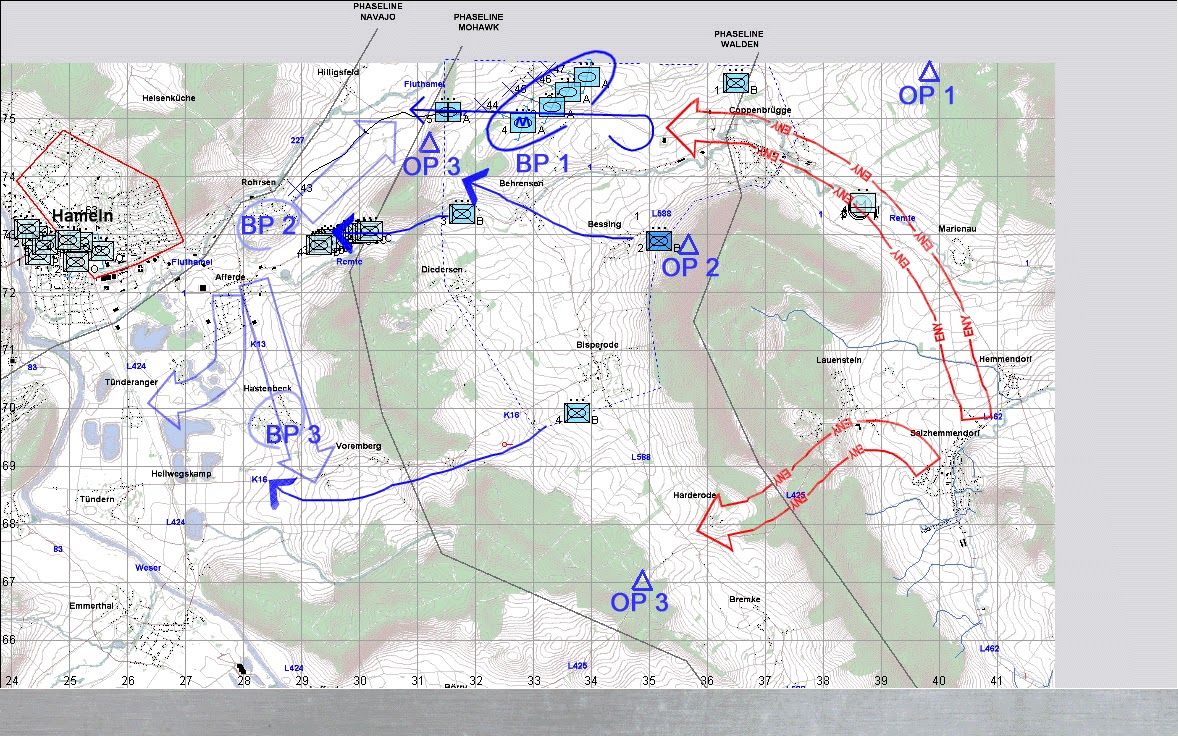
Task: Select the lowest armor unit A above unit 4 A
Action: pos(552,107)
